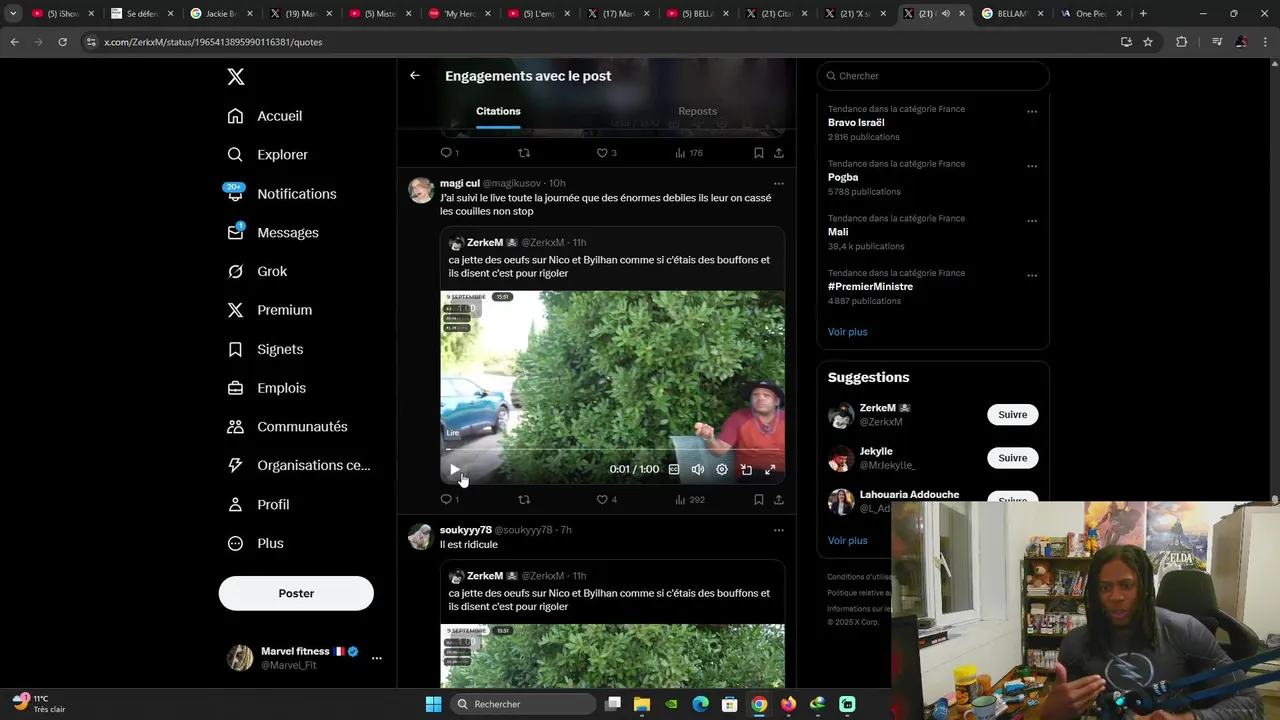Open Firefox from the taskbar
1280x720 pixels.
tap(788, 704)
